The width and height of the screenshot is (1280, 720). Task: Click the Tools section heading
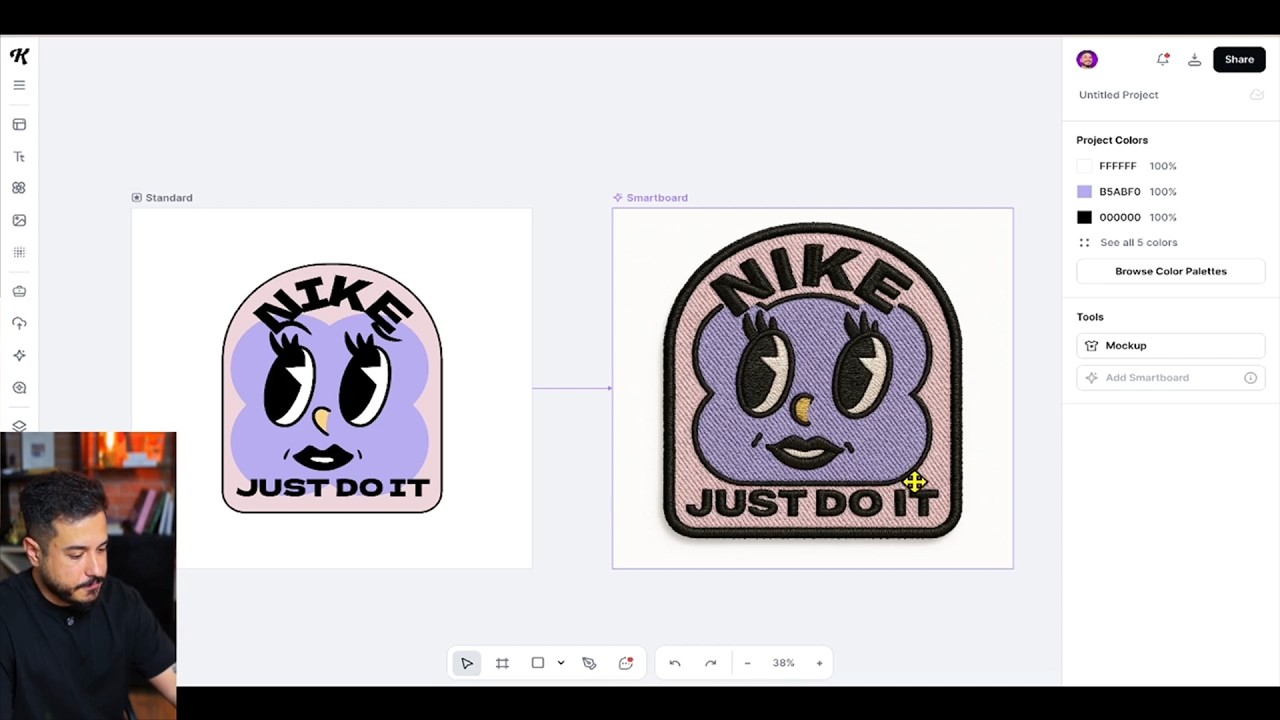[x=1090, y=317]
